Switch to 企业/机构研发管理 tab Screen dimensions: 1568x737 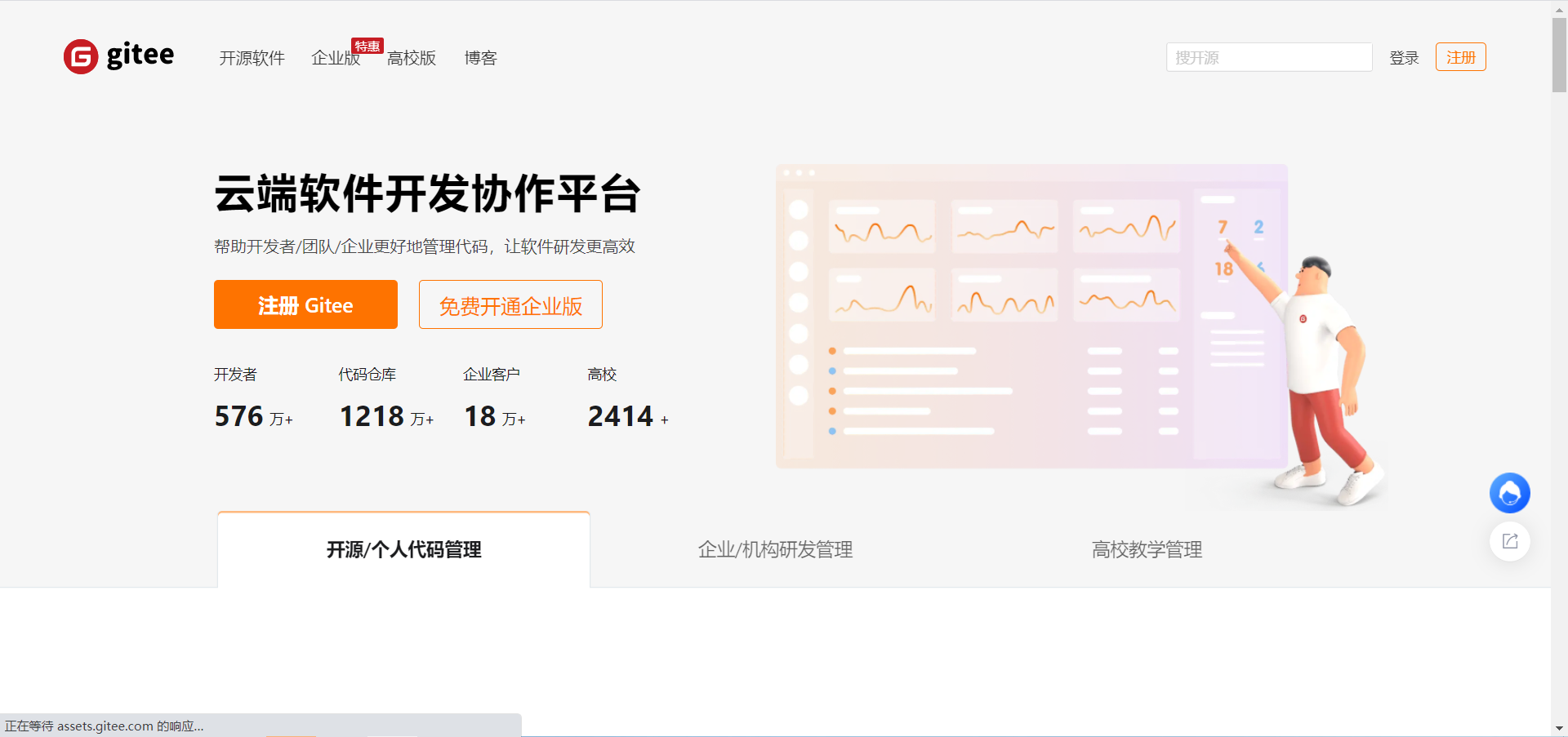(x=775, y=549)
